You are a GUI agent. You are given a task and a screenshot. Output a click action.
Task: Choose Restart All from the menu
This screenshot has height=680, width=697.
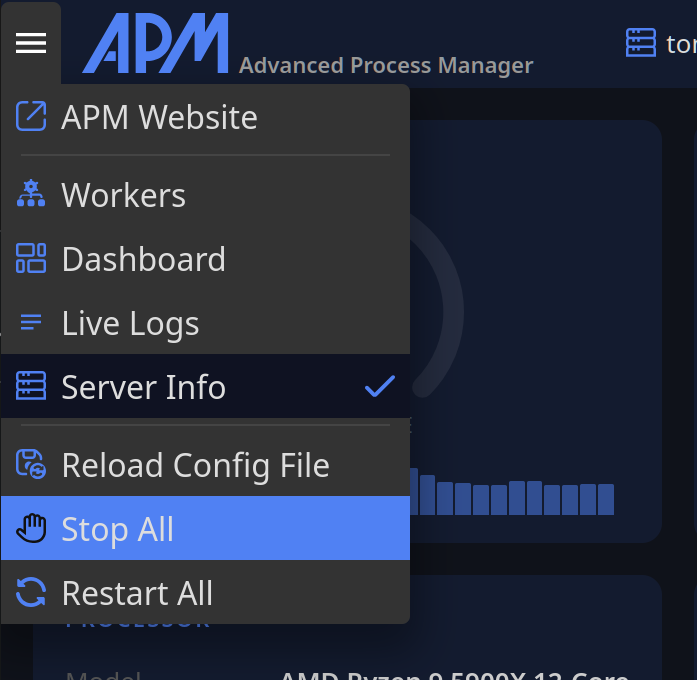click(138, 593)
